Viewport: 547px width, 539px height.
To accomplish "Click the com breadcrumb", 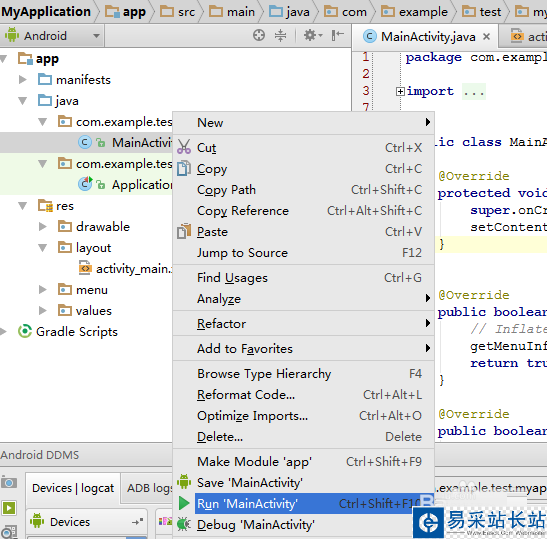I will click(x=345, y=12).
